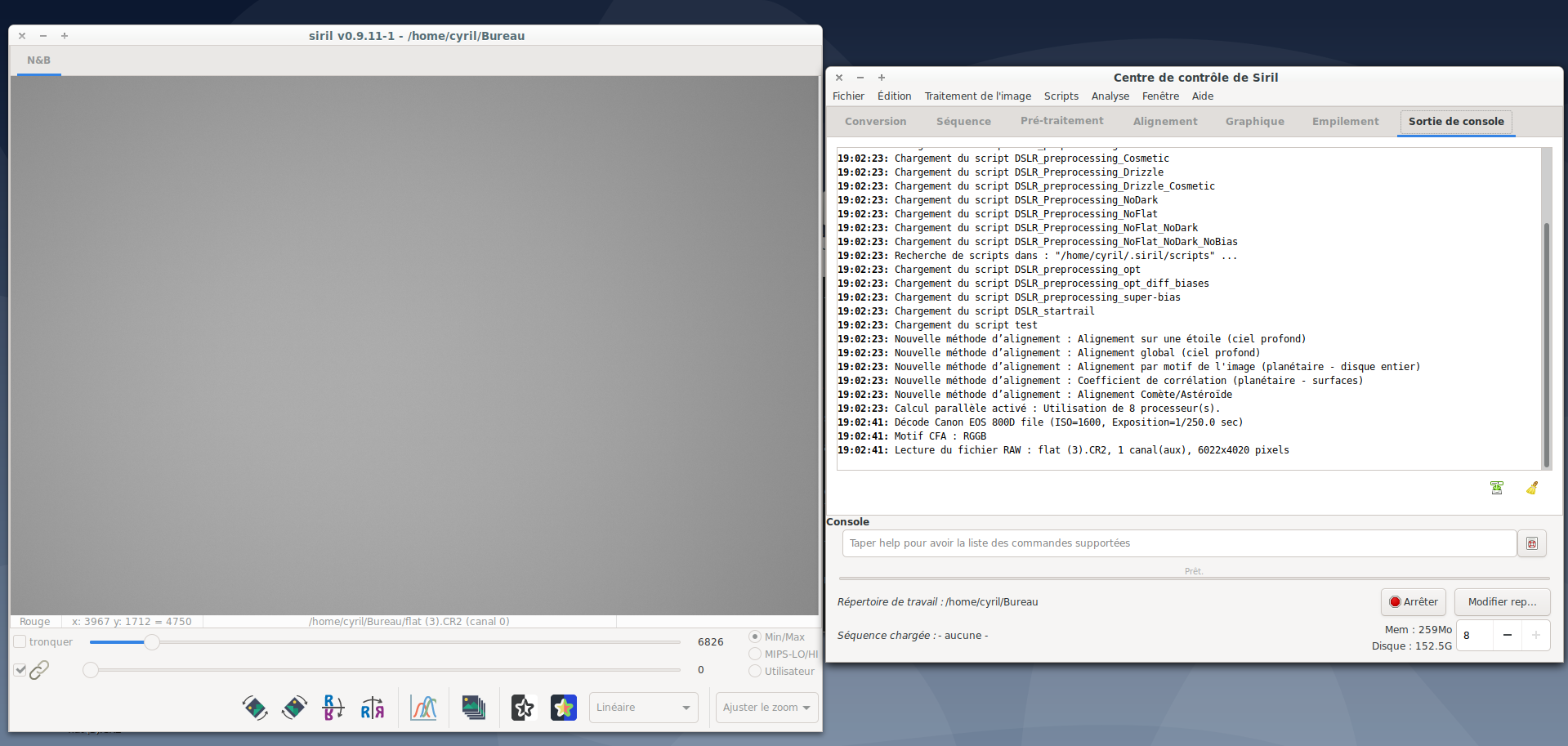Switch to the Graphique tab

point(1255,122)
